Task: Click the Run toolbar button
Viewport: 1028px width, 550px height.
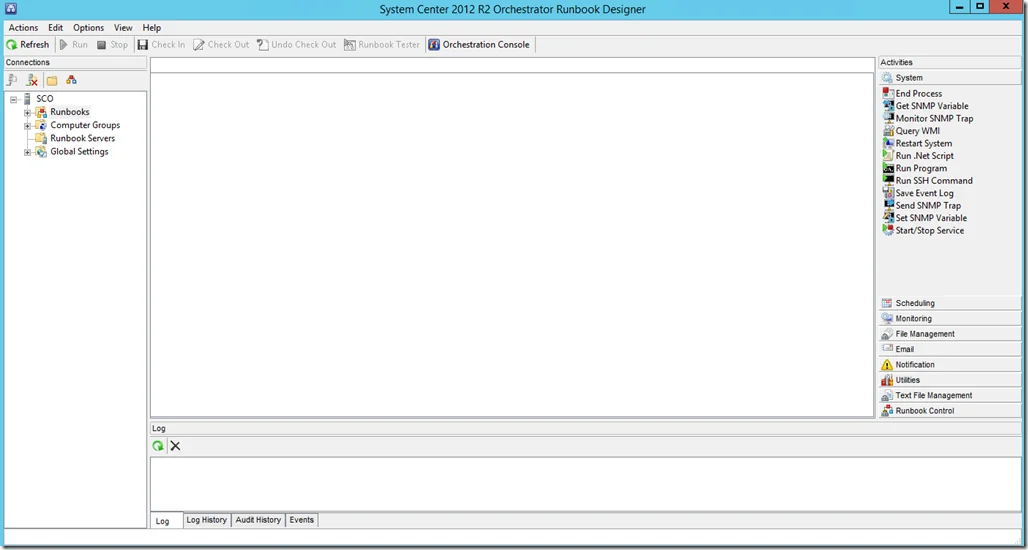Action: coord(73,45)
